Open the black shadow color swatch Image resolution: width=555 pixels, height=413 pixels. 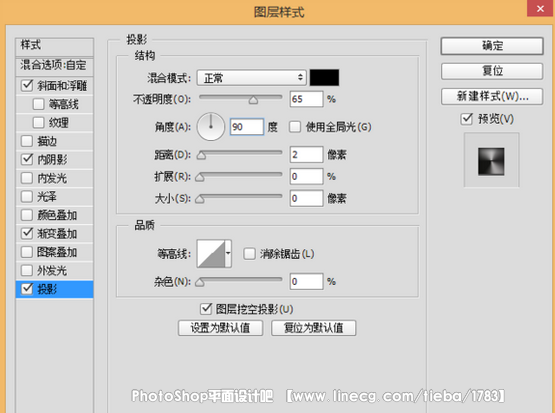[x=324, y=78]
